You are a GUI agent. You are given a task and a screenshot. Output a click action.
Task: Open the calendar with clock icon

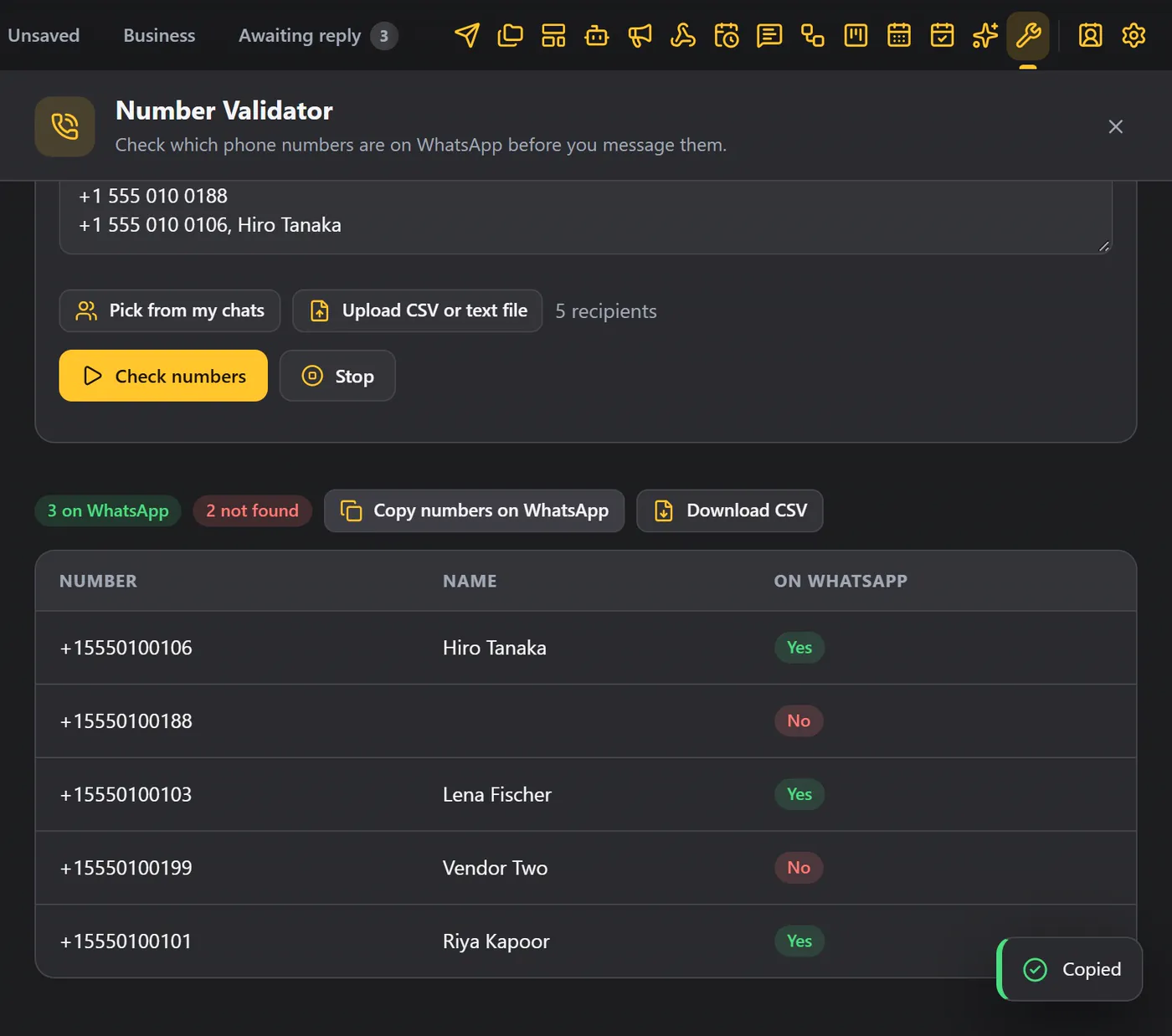pyautogui.click(x=727, y=35)
